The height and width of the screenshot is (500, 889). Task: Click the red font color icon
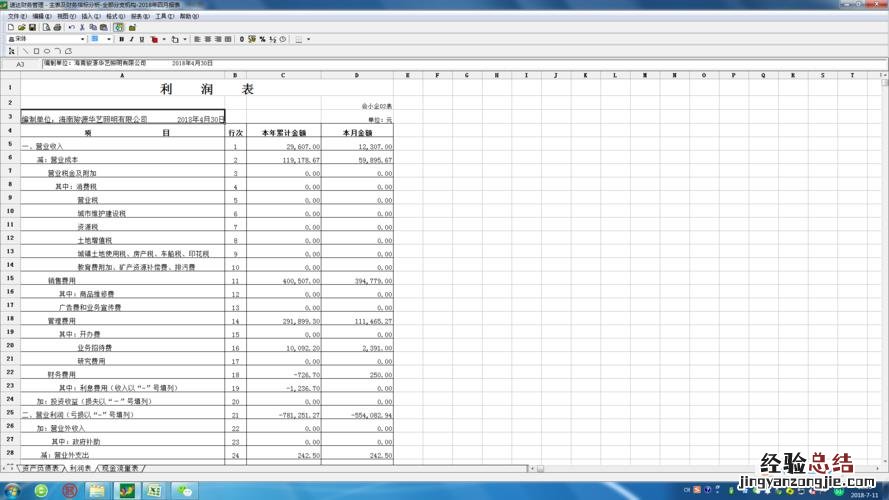[154, 39]
